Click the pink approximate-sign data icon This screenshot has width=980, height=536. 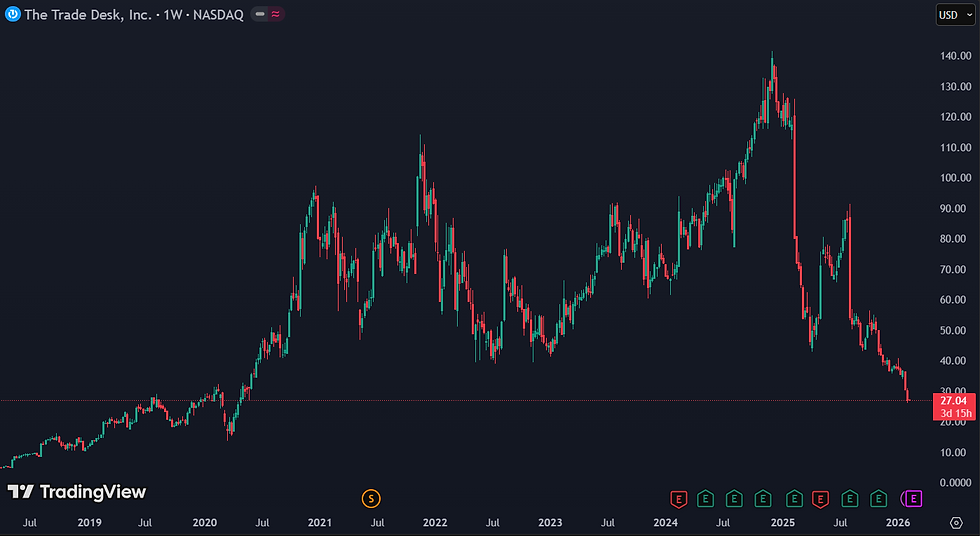pos(276,14)
